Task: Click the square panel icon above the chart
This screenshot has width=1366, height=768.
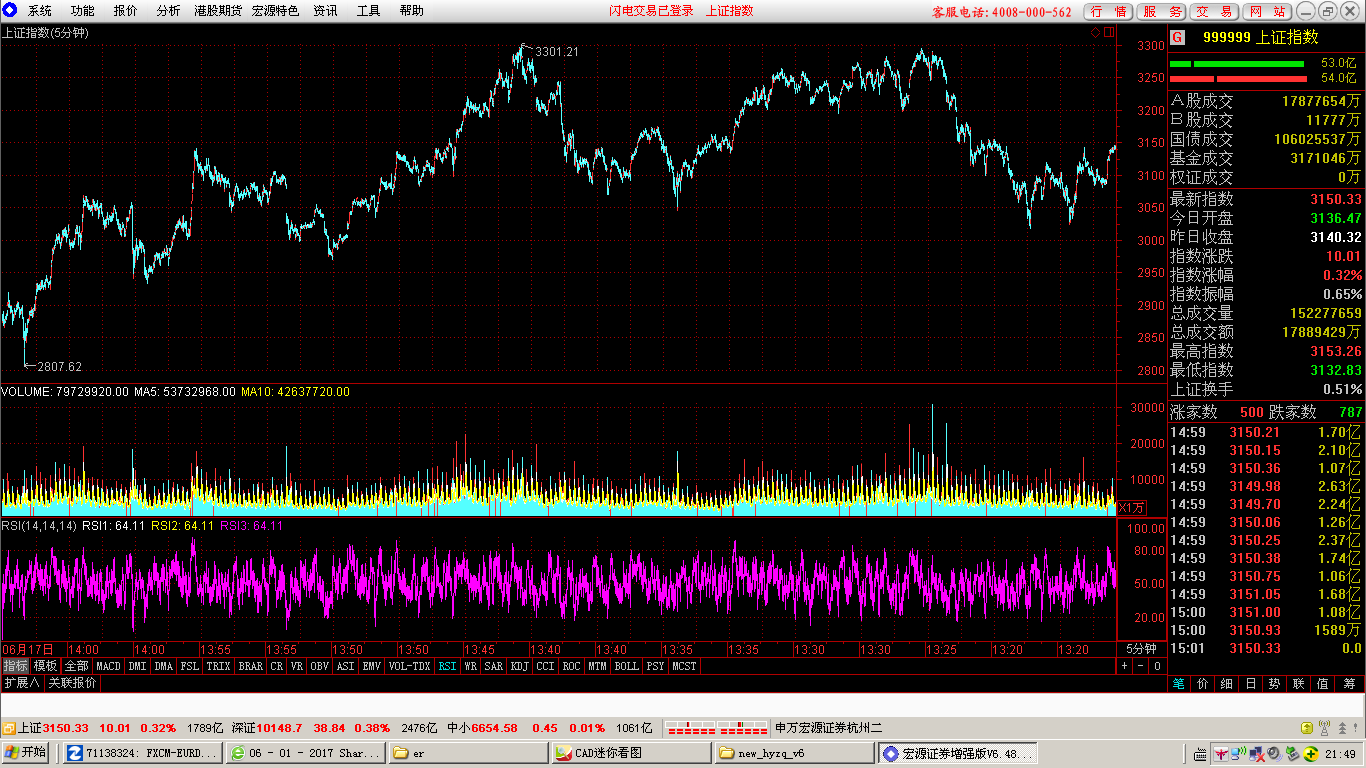Action: tap(1108, 32)
